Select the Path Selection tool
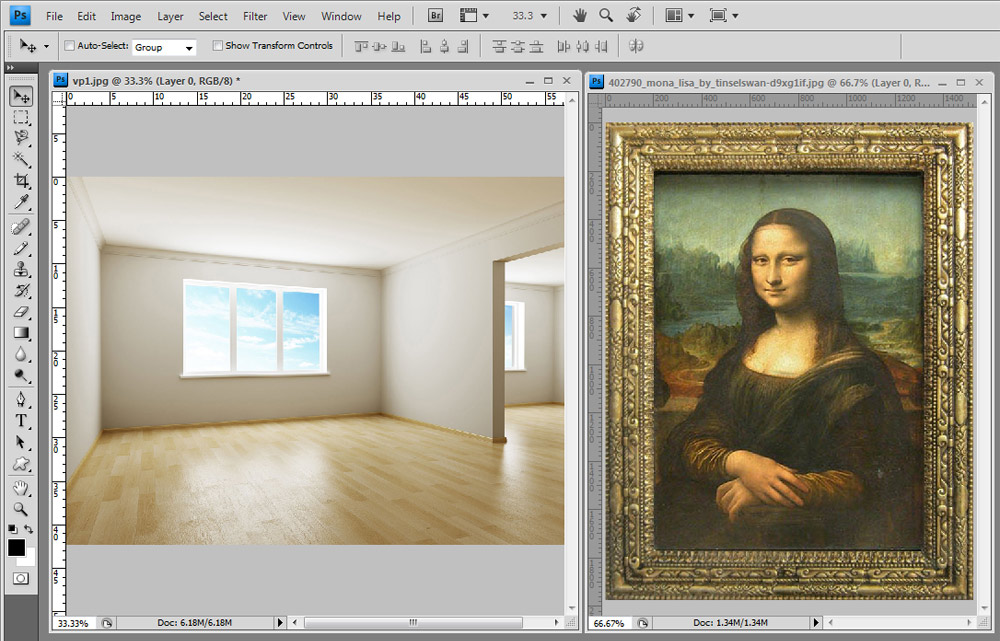Viewport: 1000px width, 641px height. coord(21,442)
